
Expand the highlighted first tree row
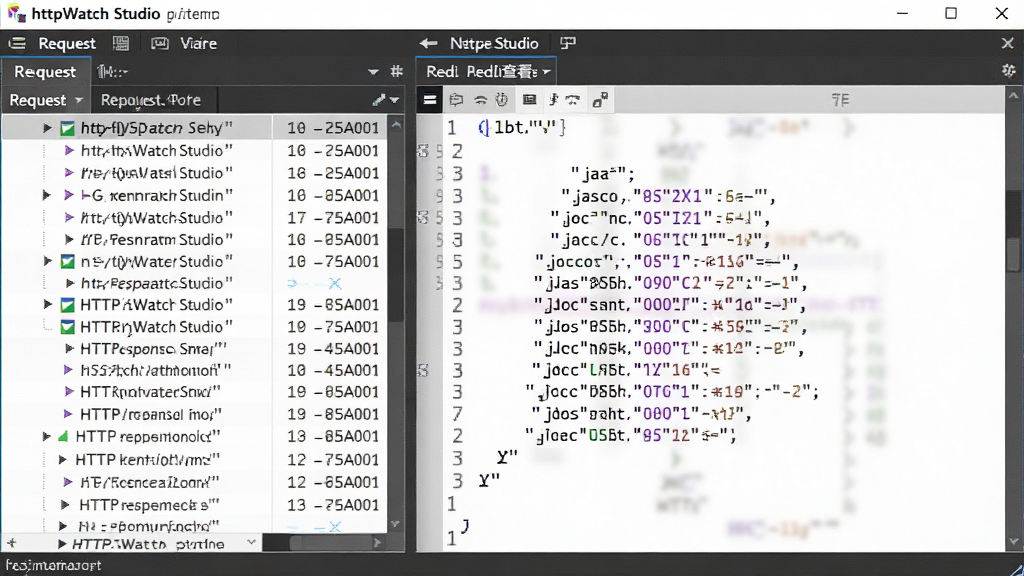(x=47, y=128)
